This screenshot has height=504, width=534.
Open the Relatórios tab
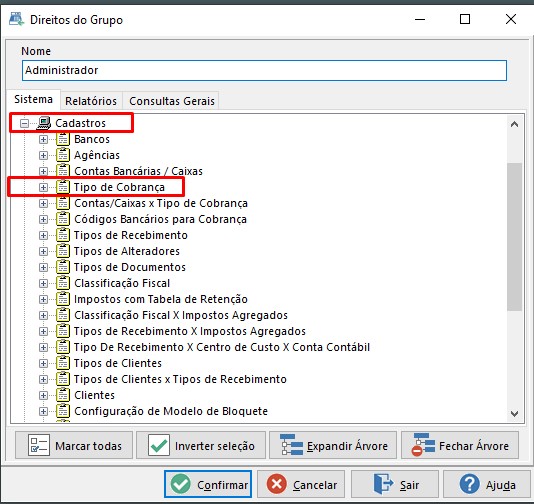[x=91, y=101]
